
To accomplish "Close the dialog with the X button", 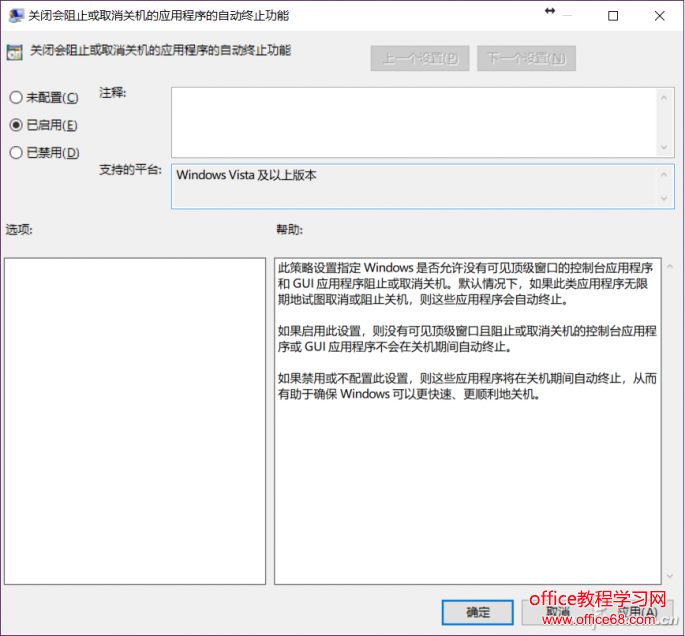I will click(x=659, y=16).
